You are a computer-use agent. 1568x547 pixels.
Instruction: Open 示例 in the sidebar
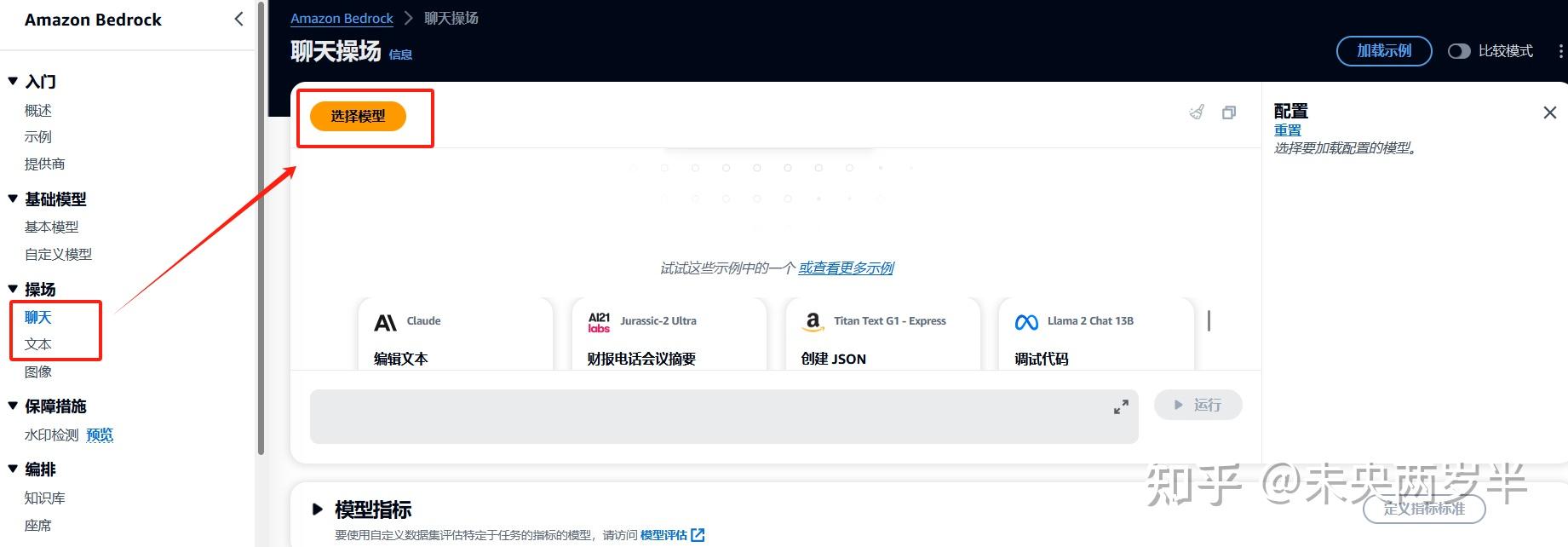pos(38,137)
